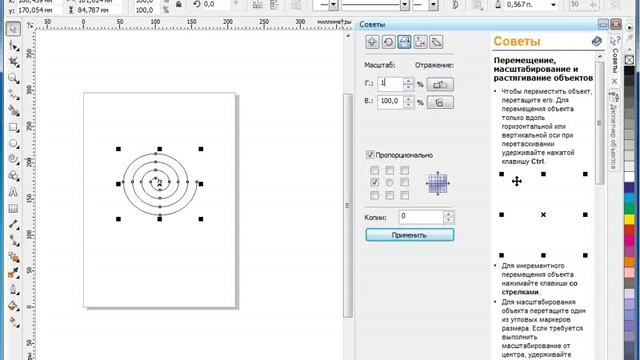Select the Text tool
640x360 pixels.
[x=13, y=192]
